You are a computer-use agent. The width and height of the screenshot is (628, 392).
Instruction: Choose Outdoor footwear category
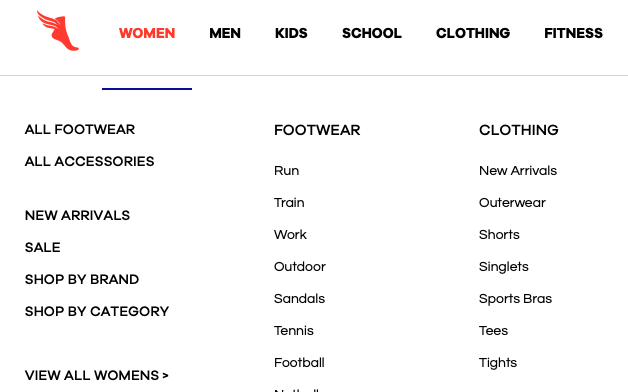pyautogui.click(x=300, y=267)
